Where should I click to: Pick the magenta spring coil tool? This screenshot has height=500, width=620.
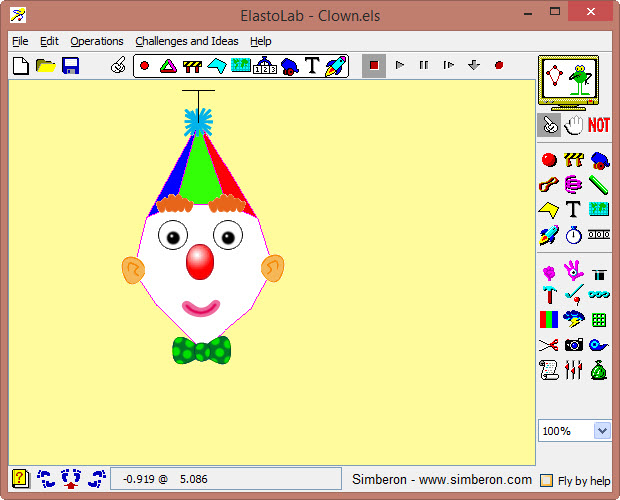pos(573,185)
